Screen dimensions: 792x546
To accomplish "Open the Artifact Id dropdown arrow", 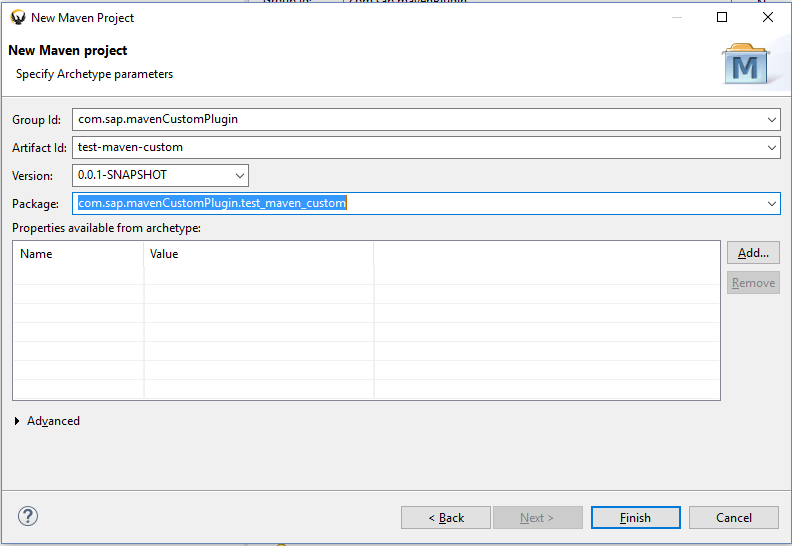I will [x=771, y=148].
